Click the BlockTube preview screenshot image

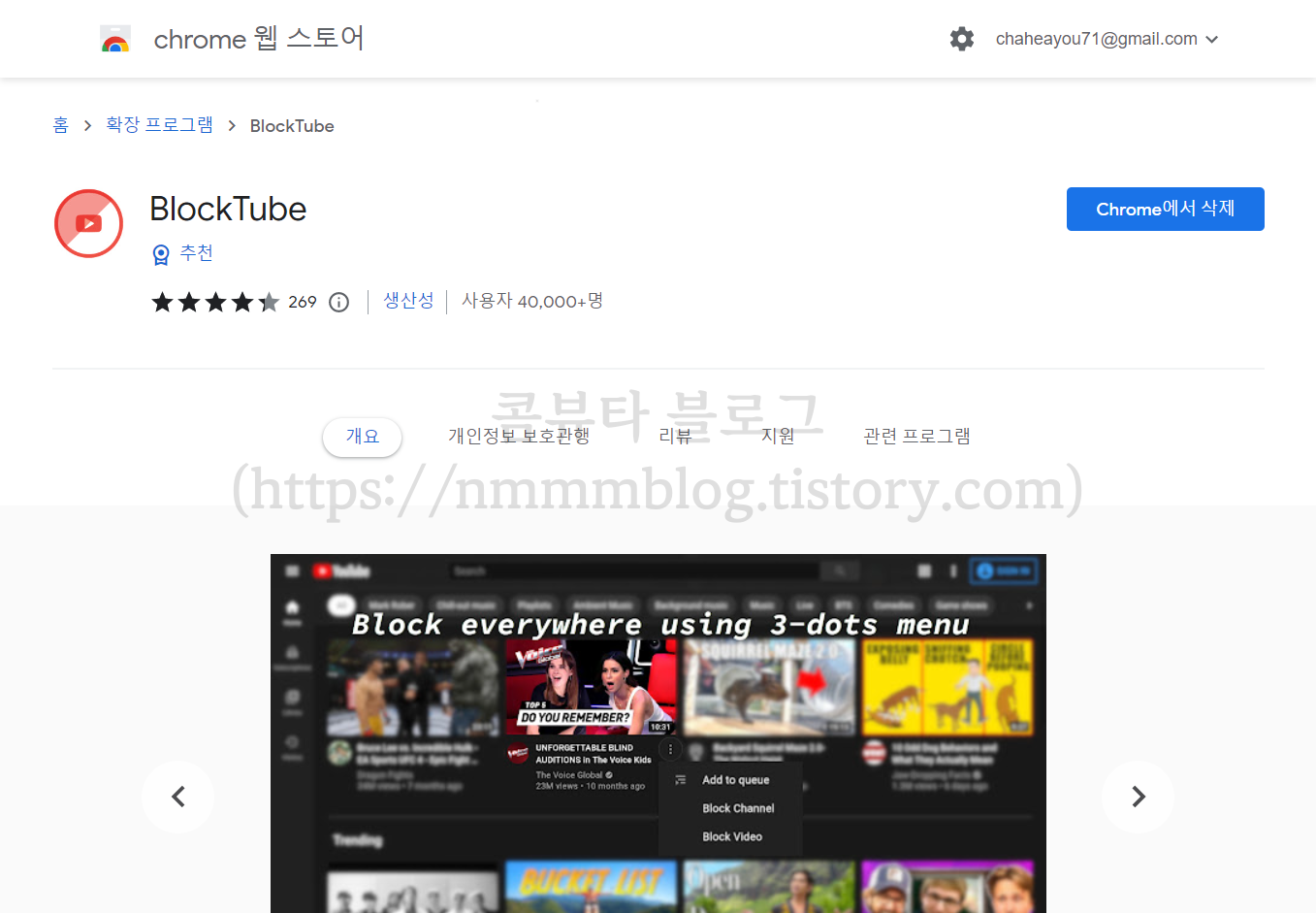point(658,734)
